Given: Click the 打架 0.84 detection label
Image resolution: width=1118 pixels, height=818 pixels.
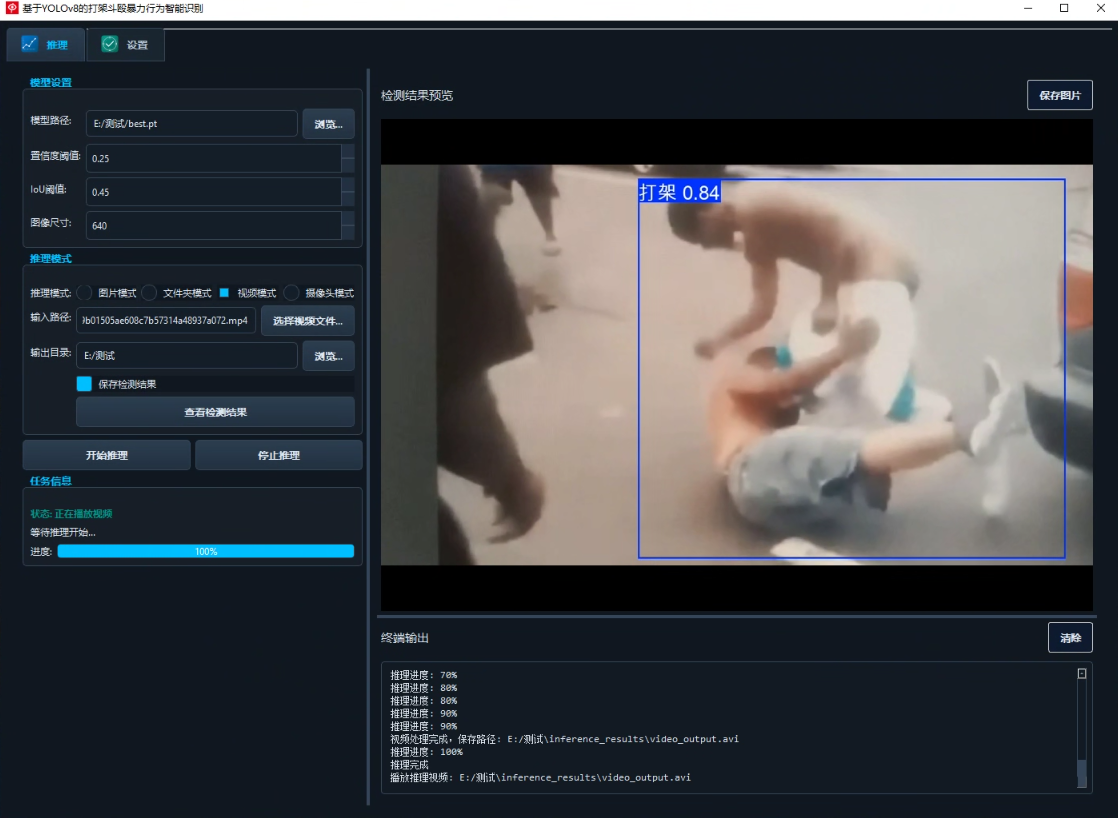Looking at the screenshot, I should click(679, 192).
